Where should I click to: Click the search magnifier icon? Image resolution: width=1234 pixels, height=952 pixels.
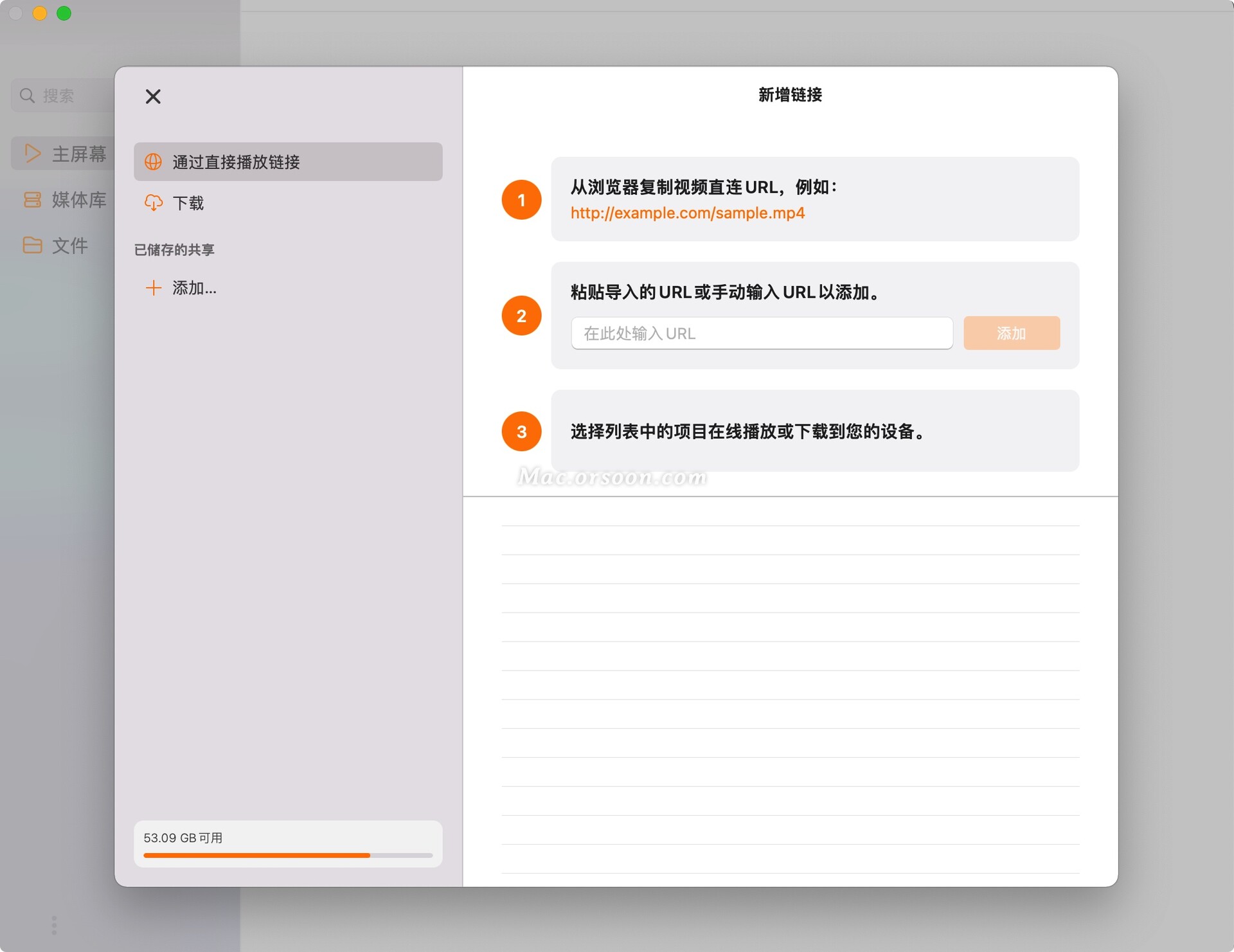click(x=26, y=94)
